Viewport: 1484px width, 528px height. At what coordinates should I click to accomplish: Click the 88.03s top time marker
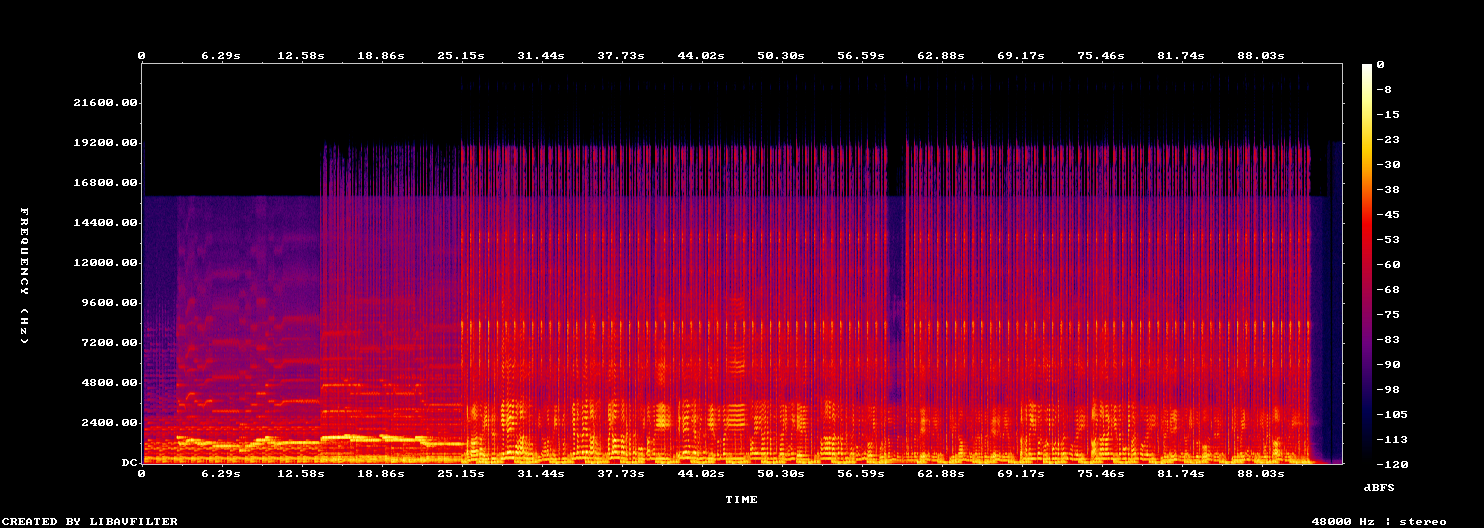coord(1261,56)
